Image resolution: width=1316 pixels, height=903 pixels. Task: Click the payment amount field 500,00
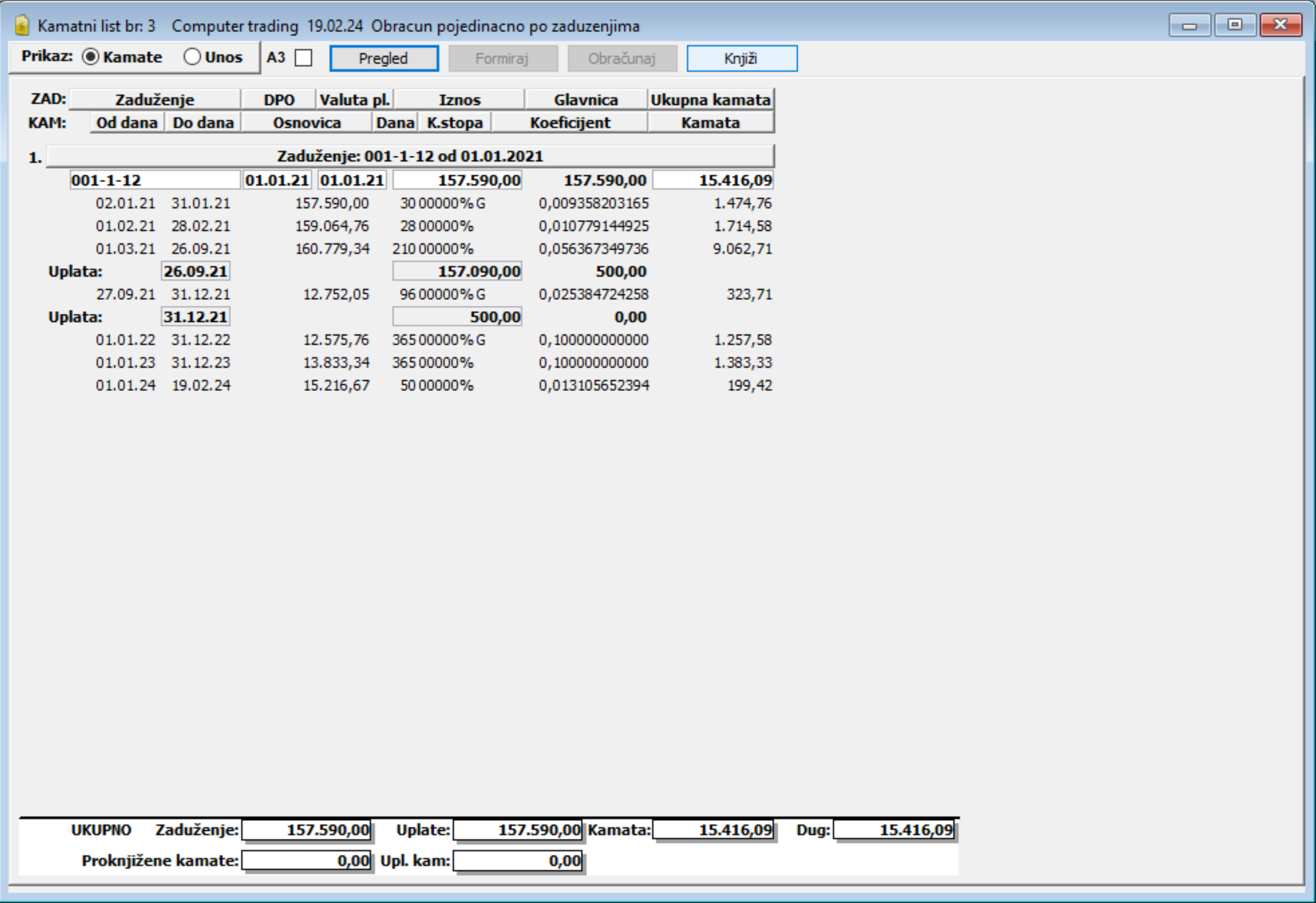point(458,317)
